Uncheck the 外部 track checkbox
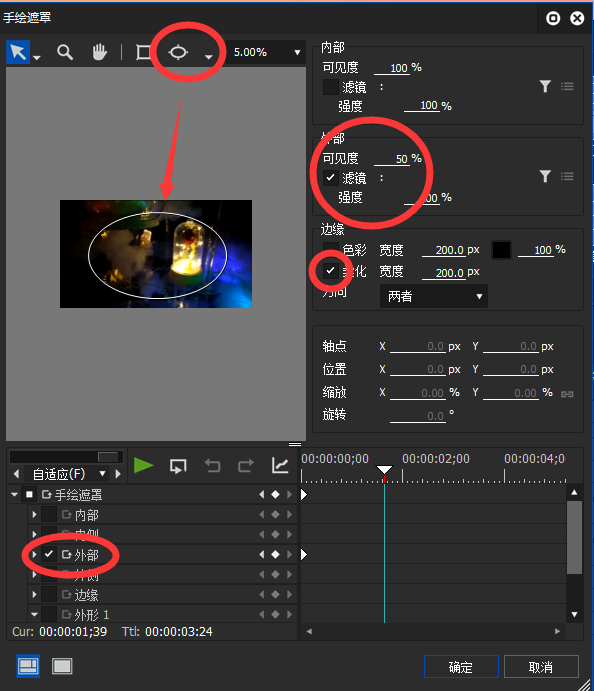Viewport: 594px width, 691px height. (x=49, y=554)
